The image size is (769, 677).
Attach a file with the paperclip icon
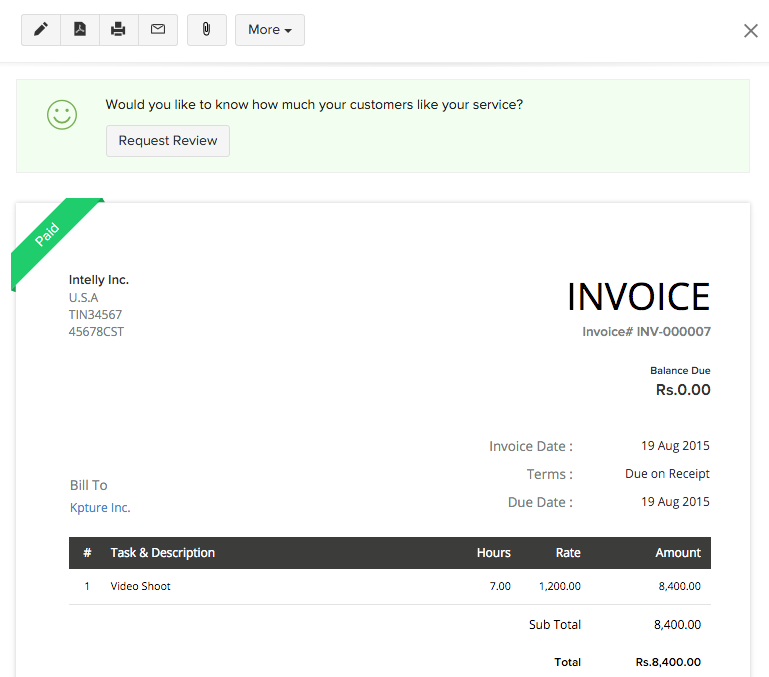tap(207, 30)
